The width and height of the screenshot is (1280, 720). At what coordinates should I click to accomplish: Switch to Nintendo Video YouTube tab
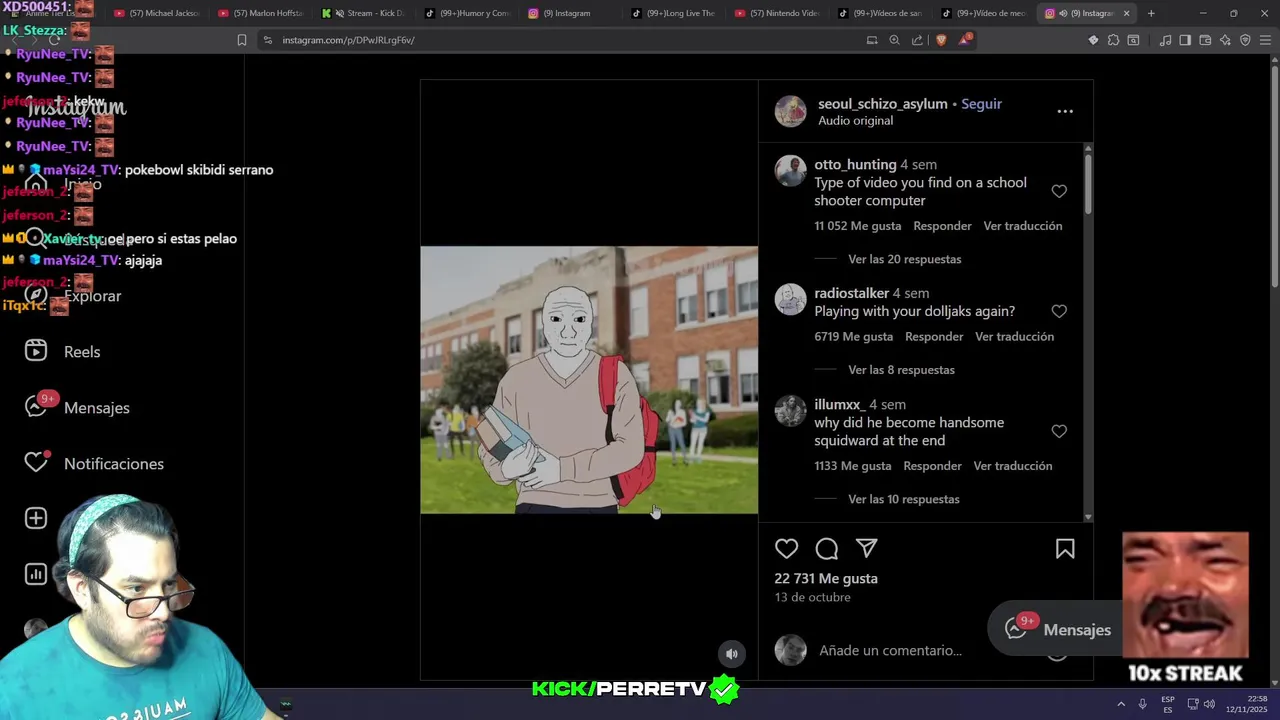pos(776,13)
